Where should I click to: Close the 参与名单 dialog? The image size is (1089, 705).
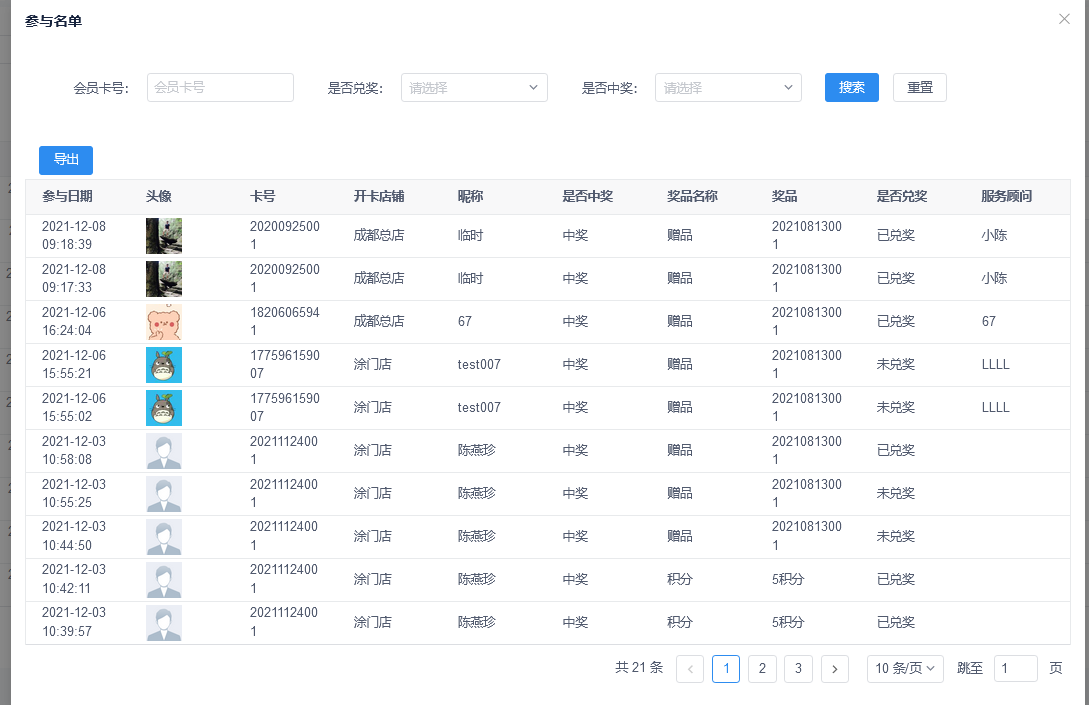(1064, 19)
